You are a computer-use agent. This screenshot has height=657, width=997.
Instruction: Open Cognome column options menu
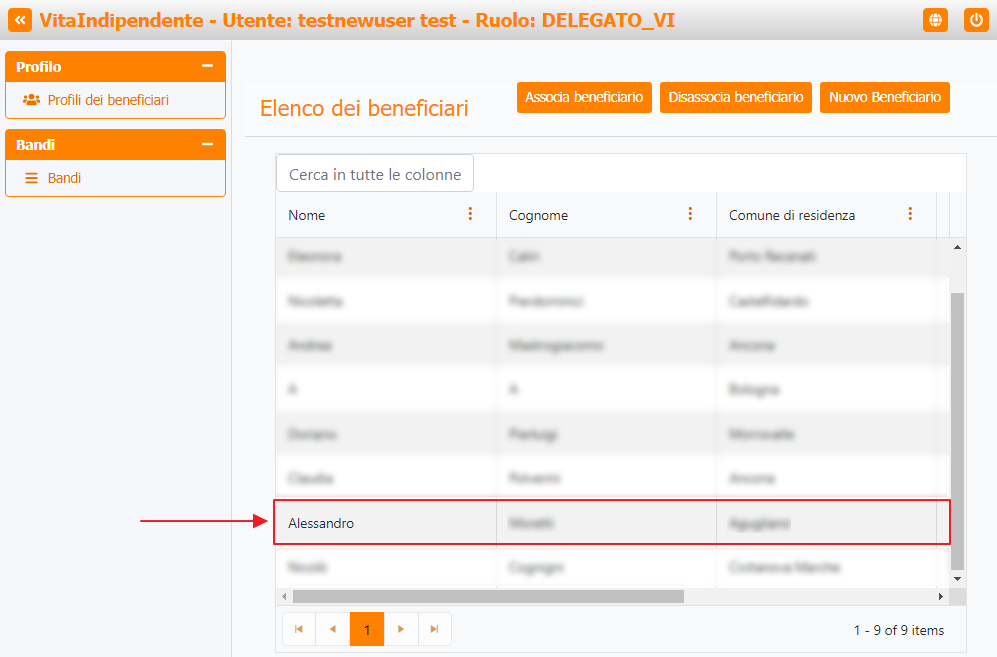[x=690, y=214]
